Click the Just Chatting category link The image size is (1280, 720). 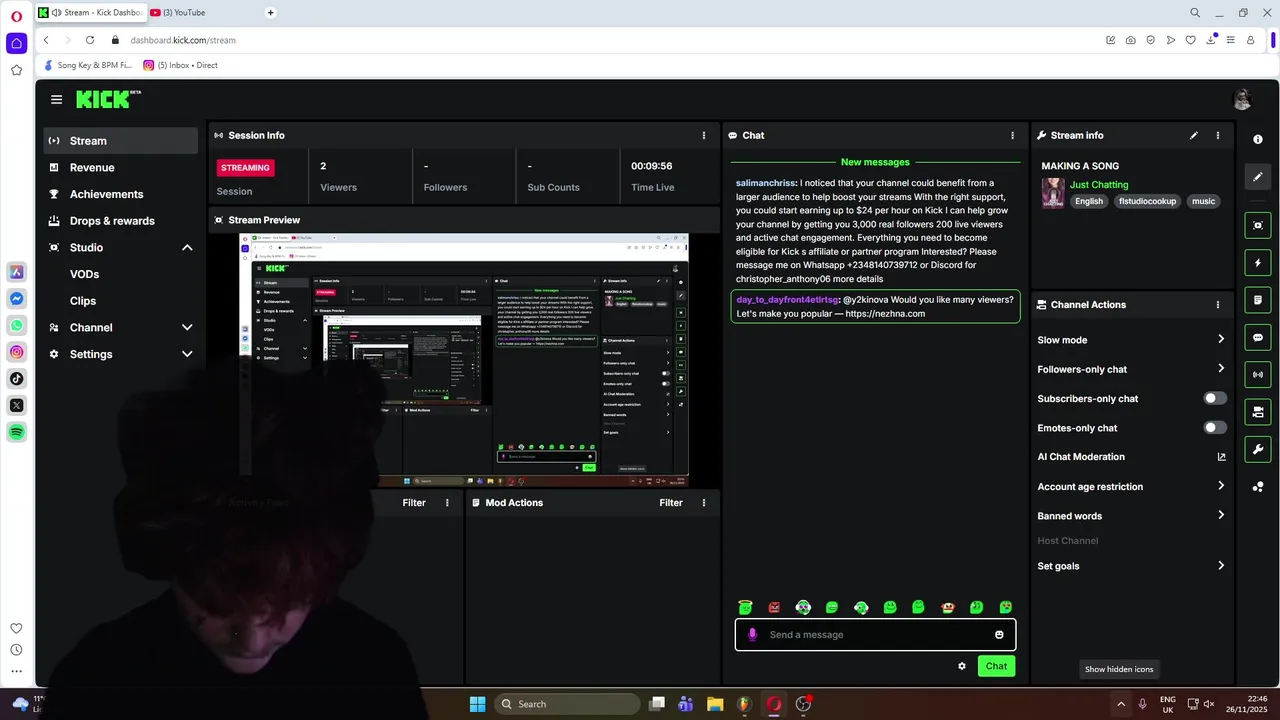click(x=1098, y=185)
